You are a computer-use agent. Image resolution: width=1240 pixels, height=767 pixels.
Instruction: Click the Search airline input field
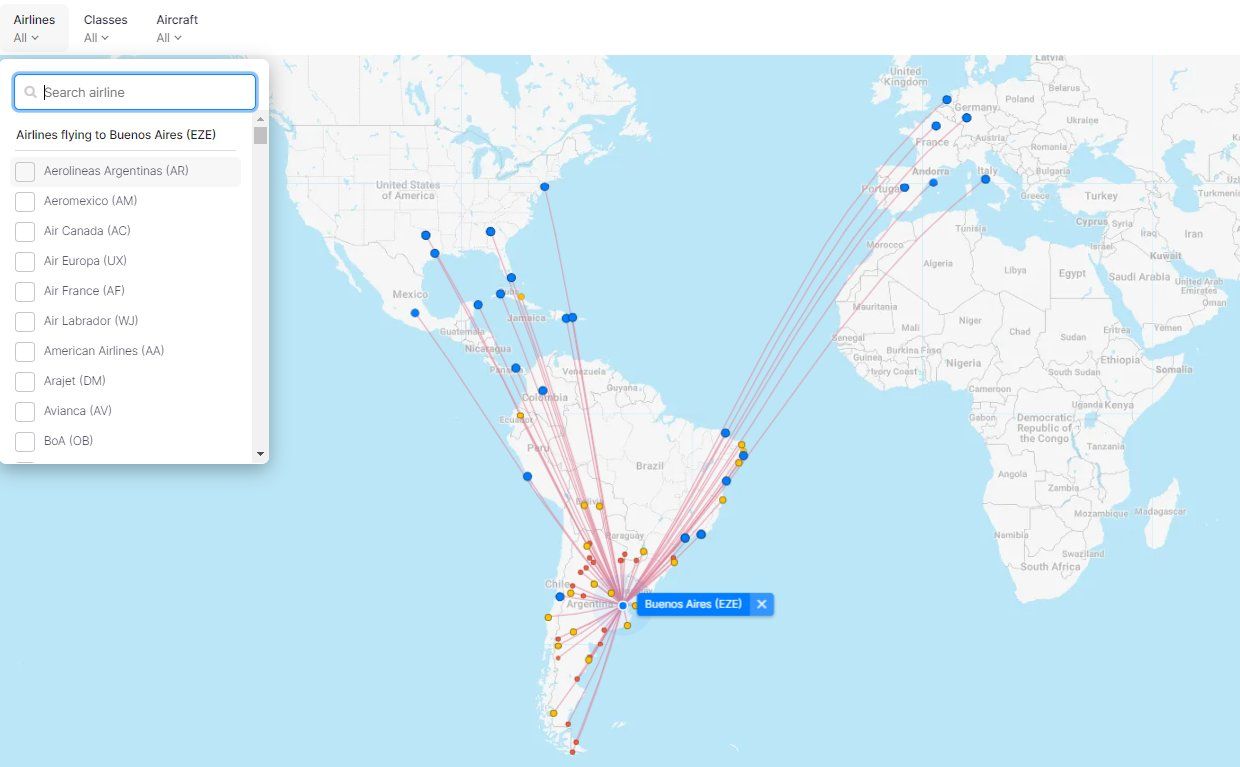[x=135, y=92]
